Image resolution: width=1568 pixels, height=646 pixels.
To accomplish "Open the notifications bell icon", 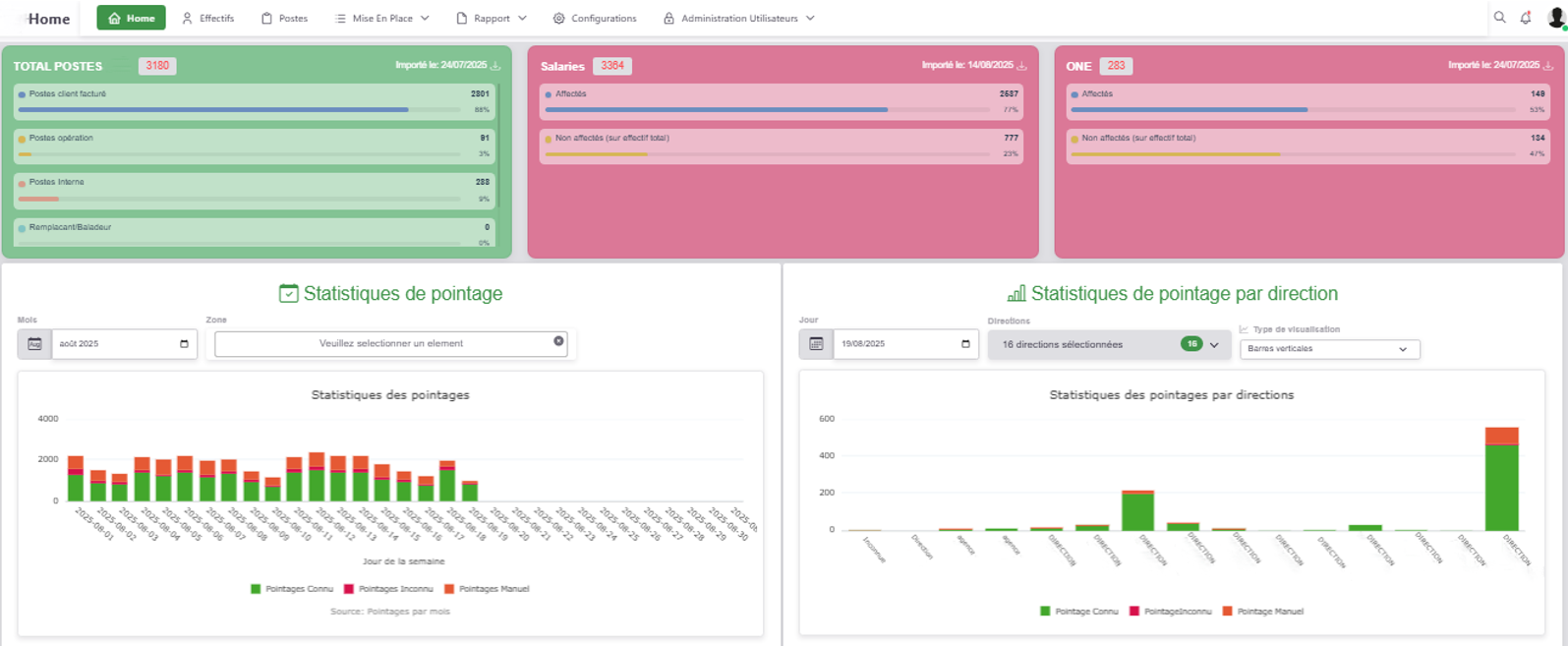I will (x=1526, y=18).
